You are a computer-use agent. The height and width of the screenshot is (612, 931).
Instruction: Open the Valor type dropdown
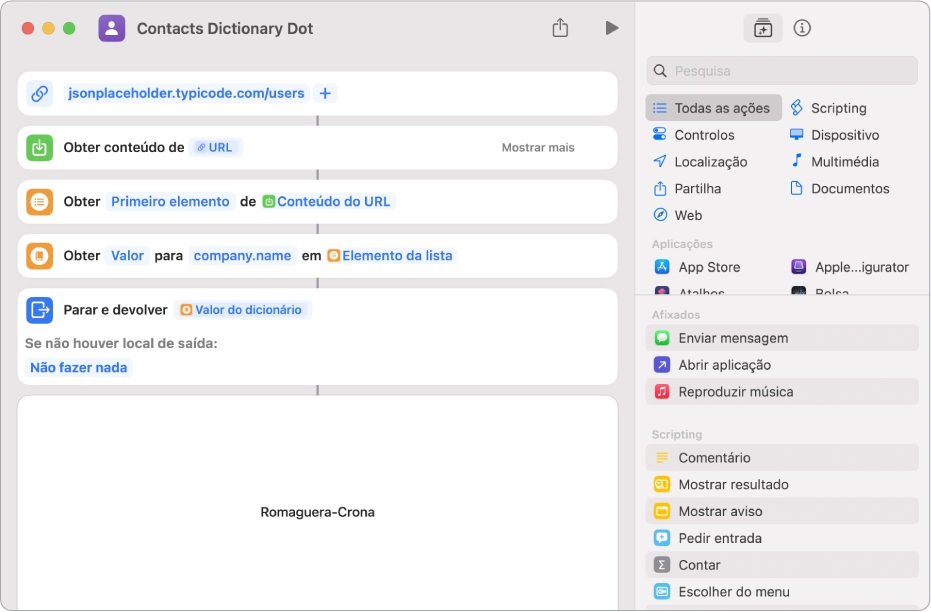pyautogui.click(x=127, y=256)
